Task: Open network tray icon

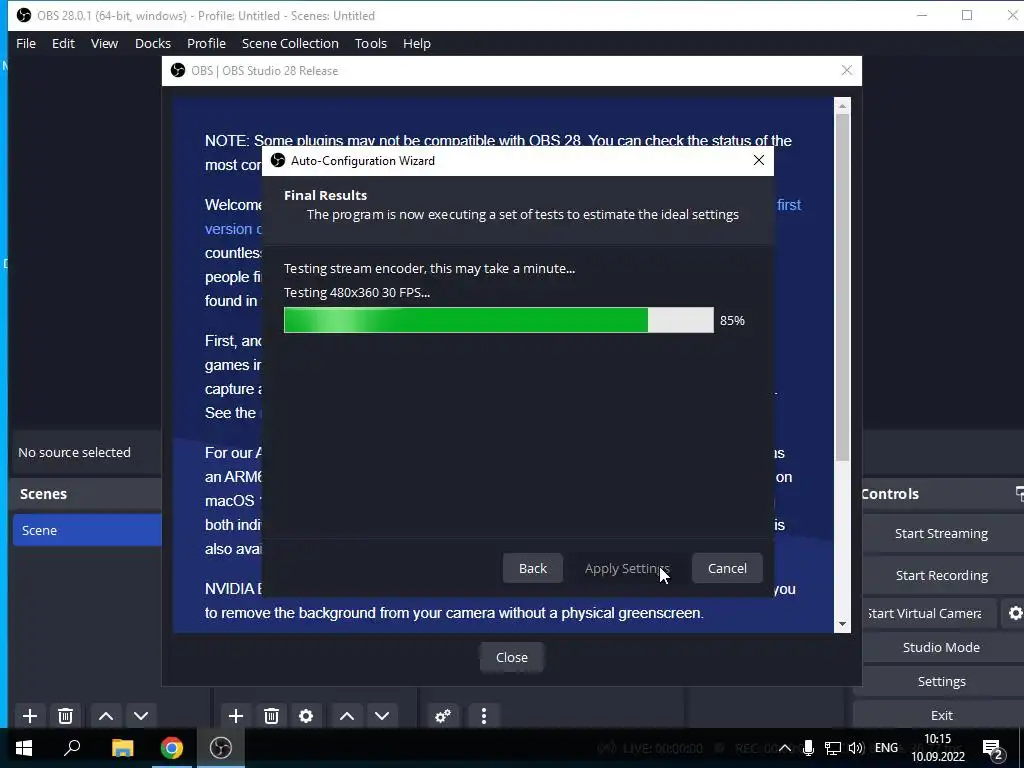Action: [833, 748]
